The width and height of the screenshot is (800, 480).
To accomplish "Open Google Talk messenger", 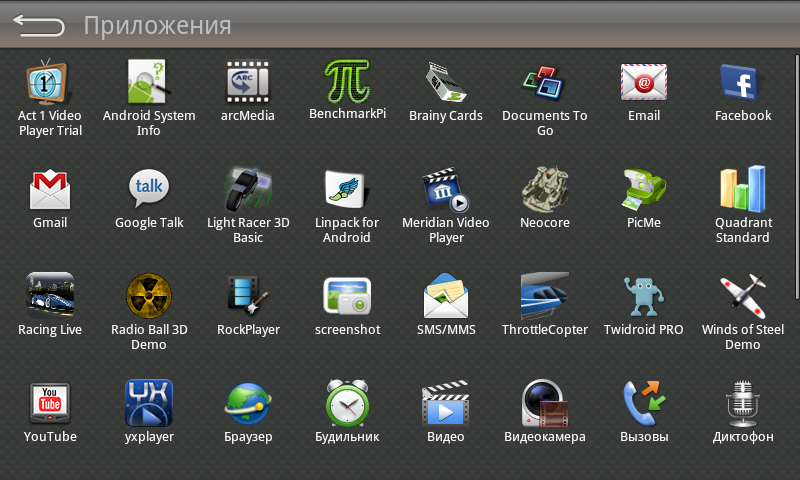I will [x=149, y=189].
